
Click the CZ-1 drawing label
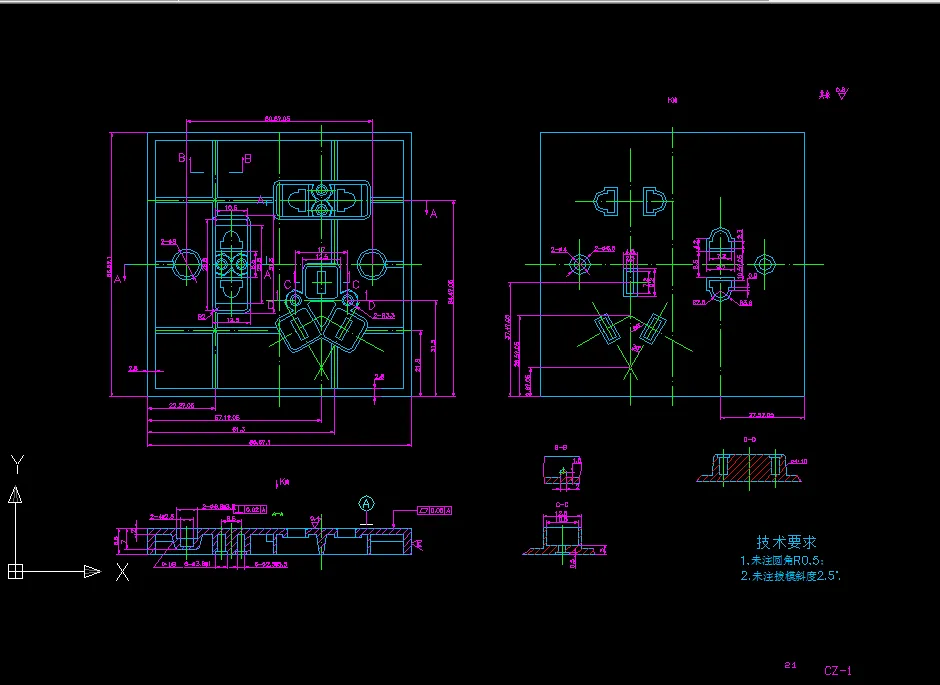[837, 671]
